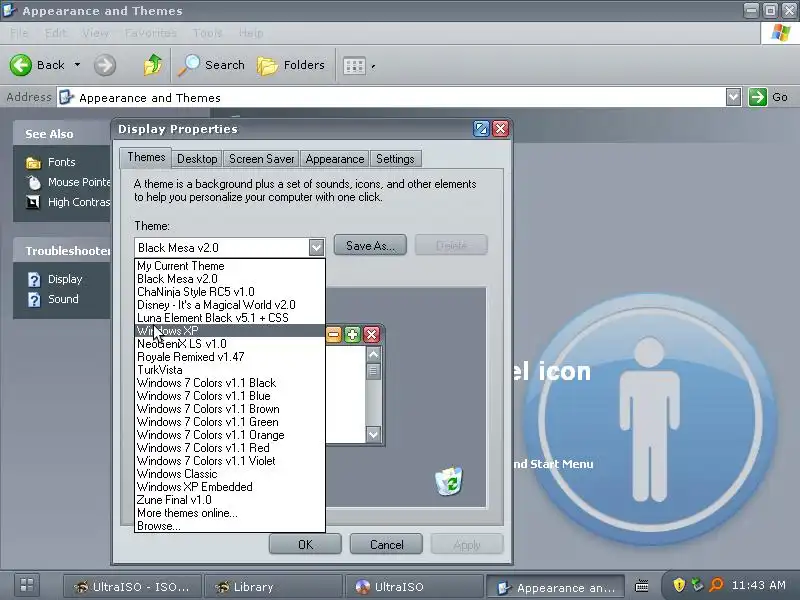
Task: Click the grey Forward arrow icon
Action: [105, 65]
